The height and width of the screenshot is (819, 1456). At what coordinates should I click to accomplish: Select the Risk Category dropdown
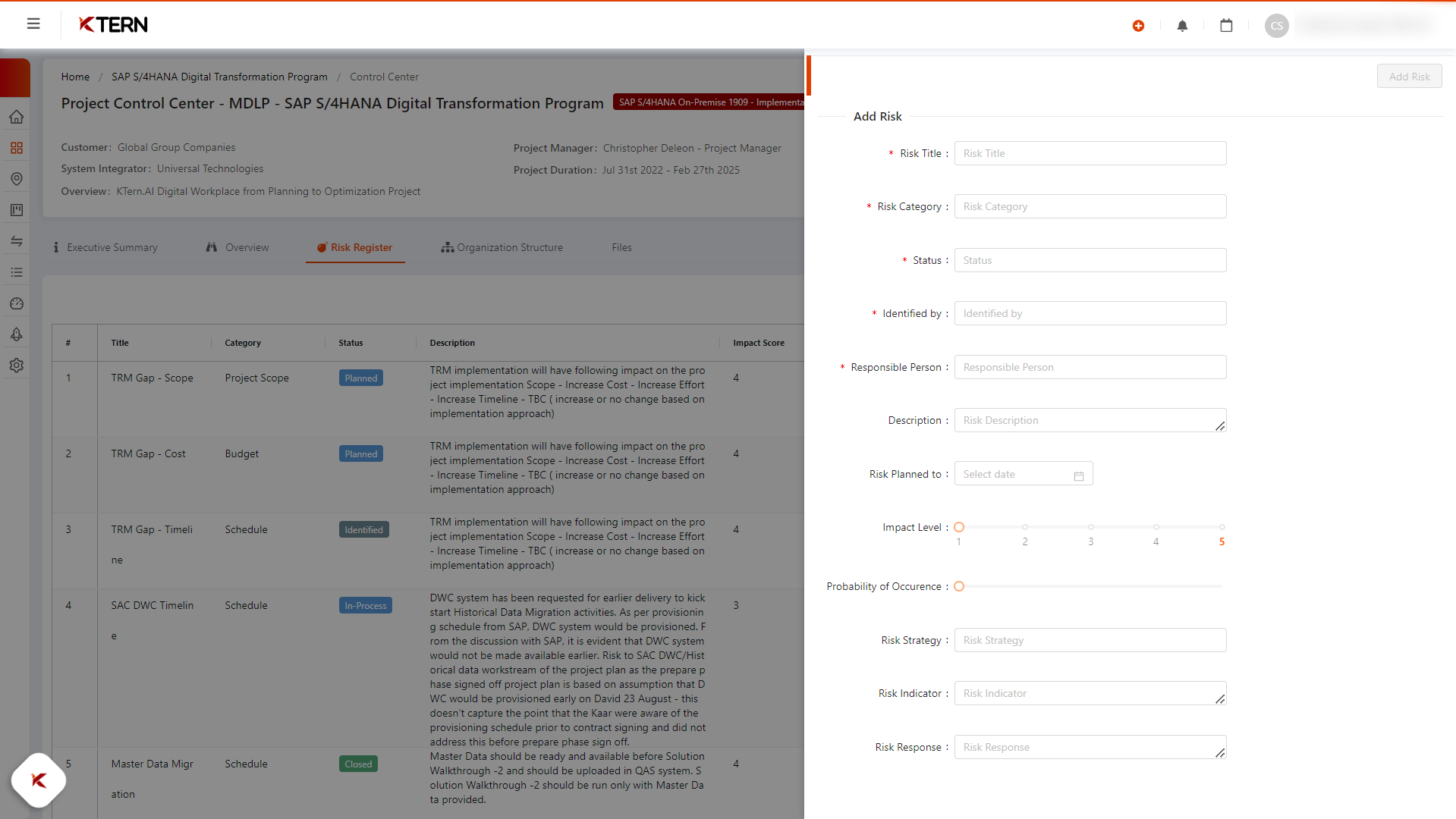[x=1090, y=206]
